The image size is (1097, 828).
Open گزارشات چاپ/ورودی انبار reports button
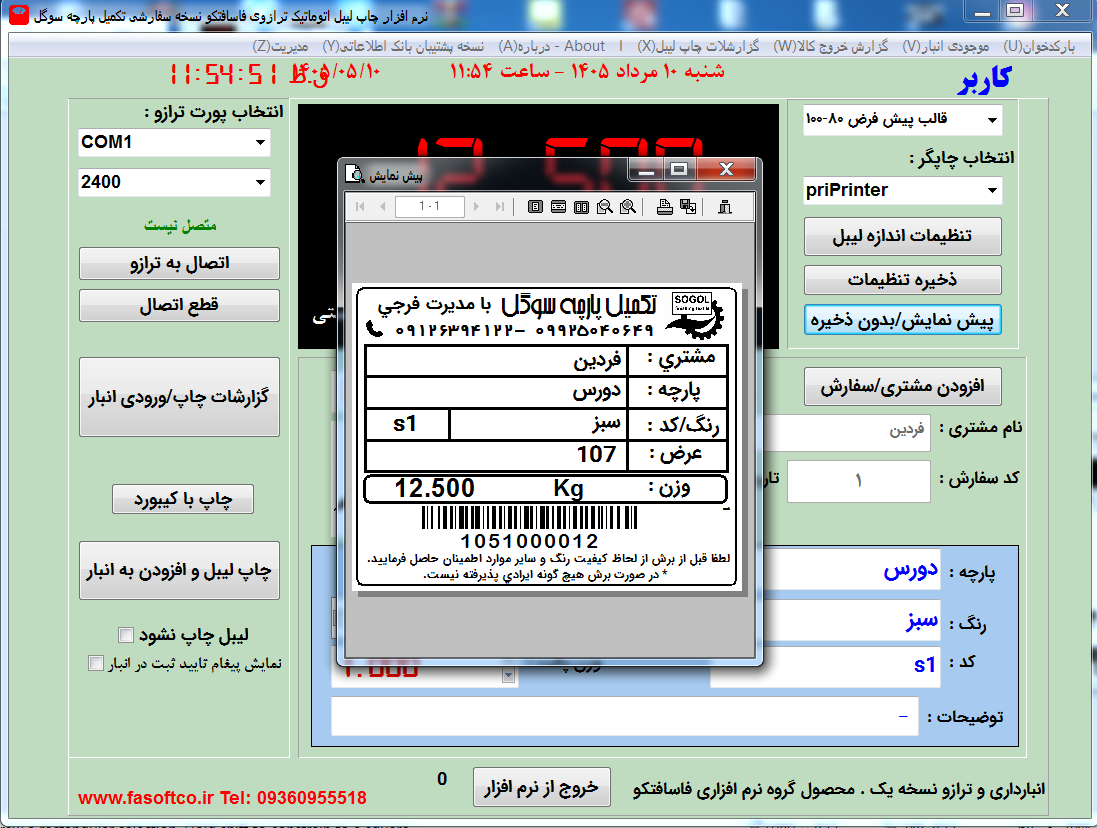(179, 397)
